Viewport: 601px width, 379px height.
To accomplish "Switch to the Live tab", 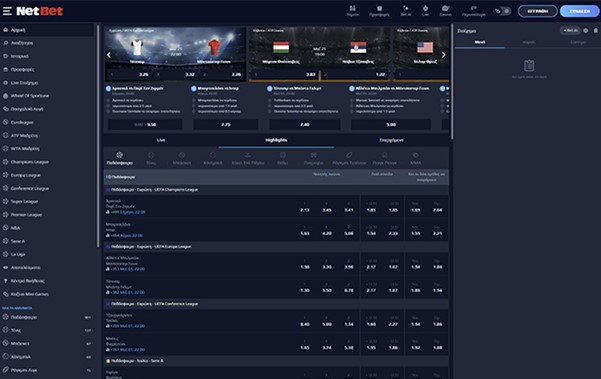I will pos(161,140).
